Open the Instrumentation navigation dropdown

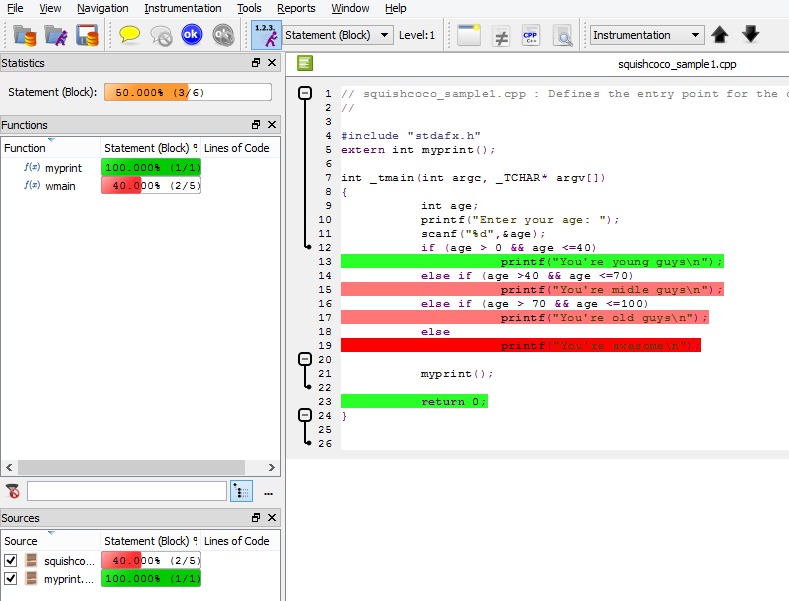point(647,35)
